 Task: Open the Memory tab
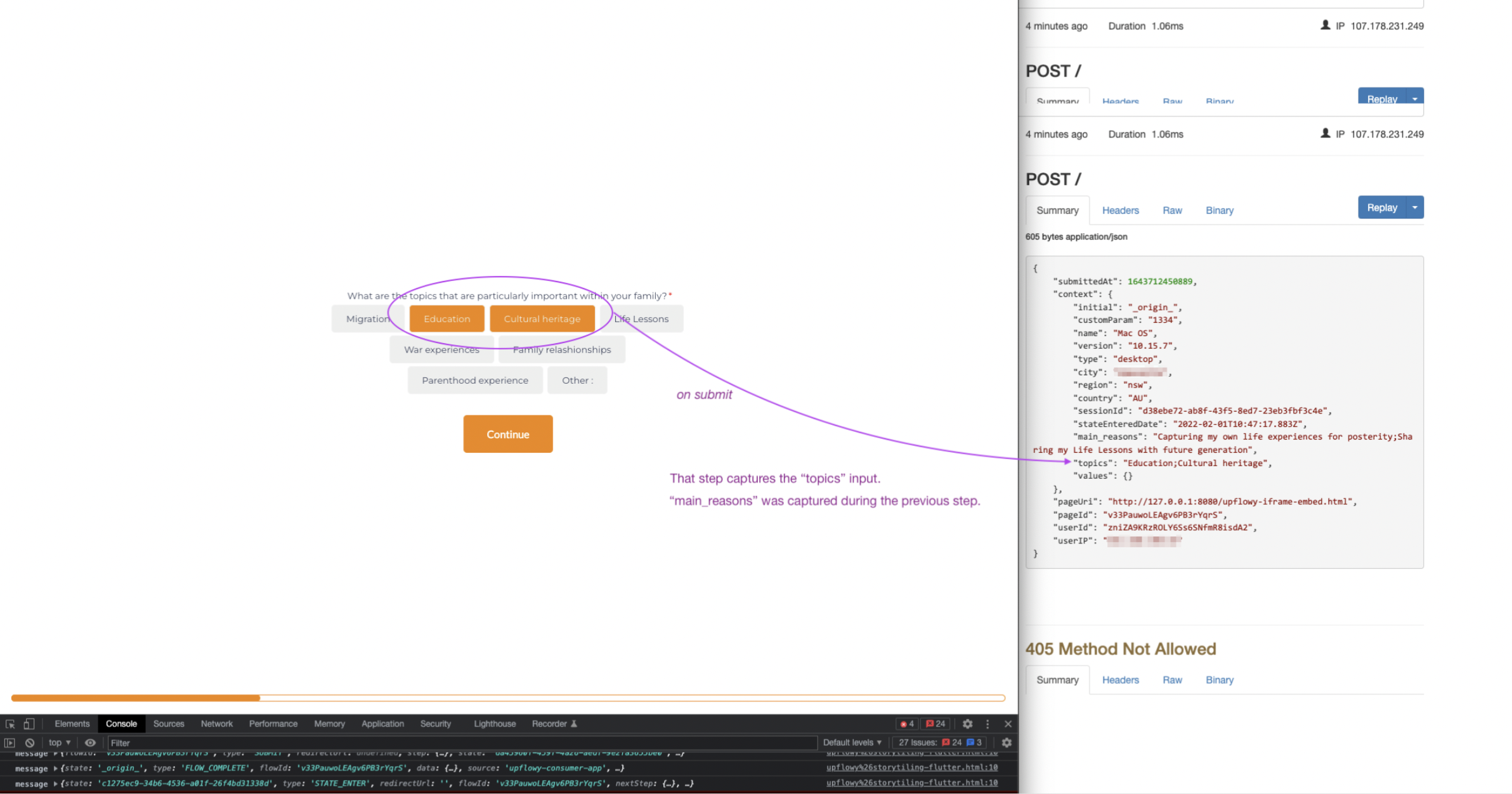pos(330,724)
